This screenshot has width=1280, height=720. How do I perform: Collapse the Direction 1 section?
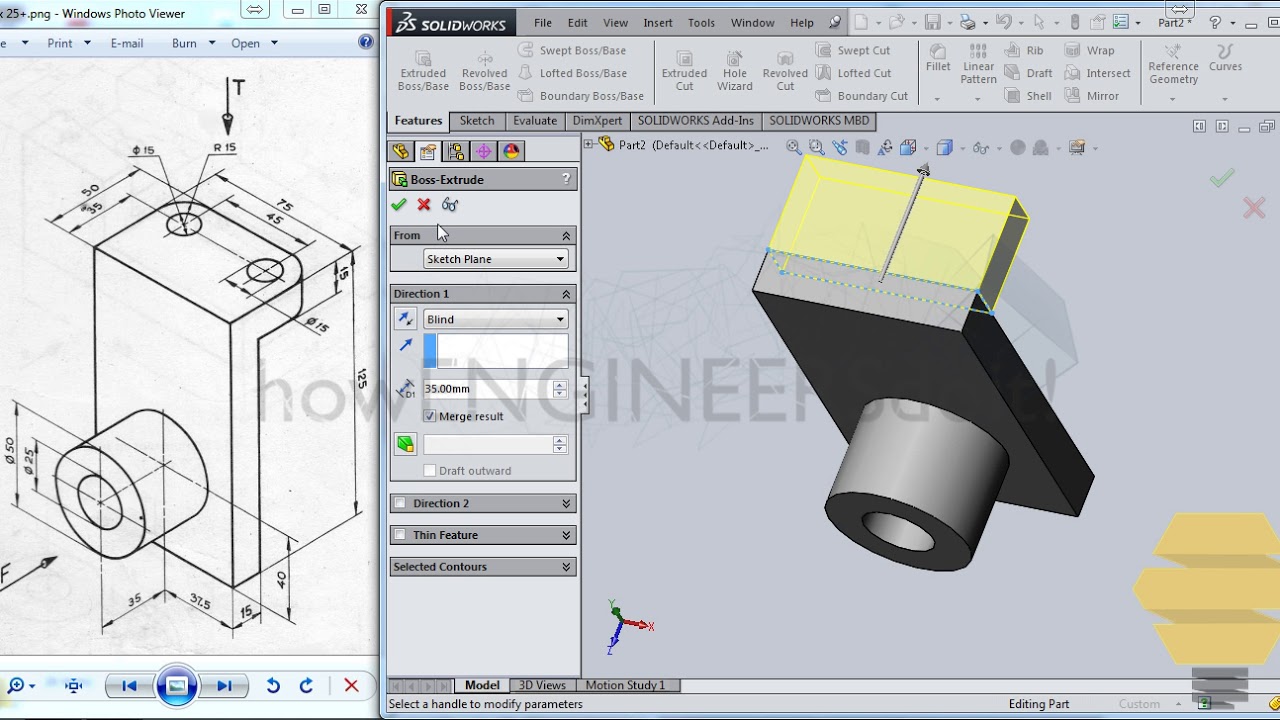point(566,294)
